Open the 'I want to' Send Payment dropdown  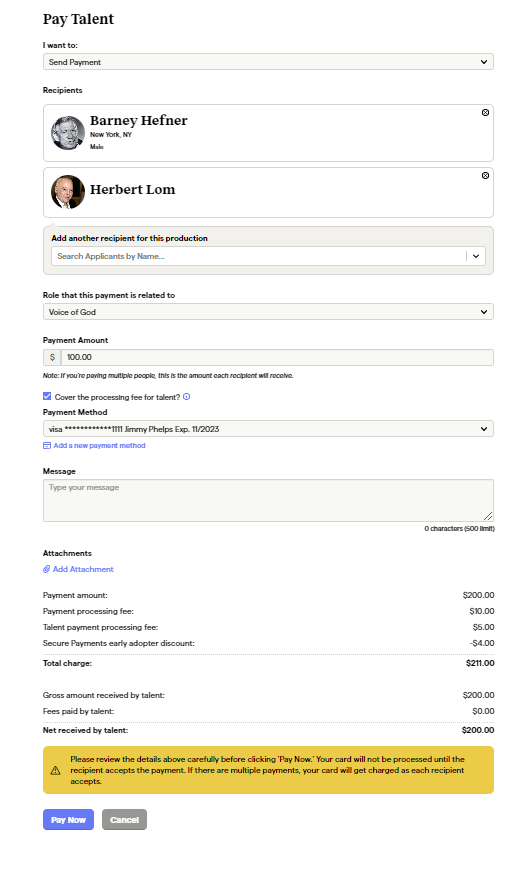pyautogui.click(x=268, y=62)
